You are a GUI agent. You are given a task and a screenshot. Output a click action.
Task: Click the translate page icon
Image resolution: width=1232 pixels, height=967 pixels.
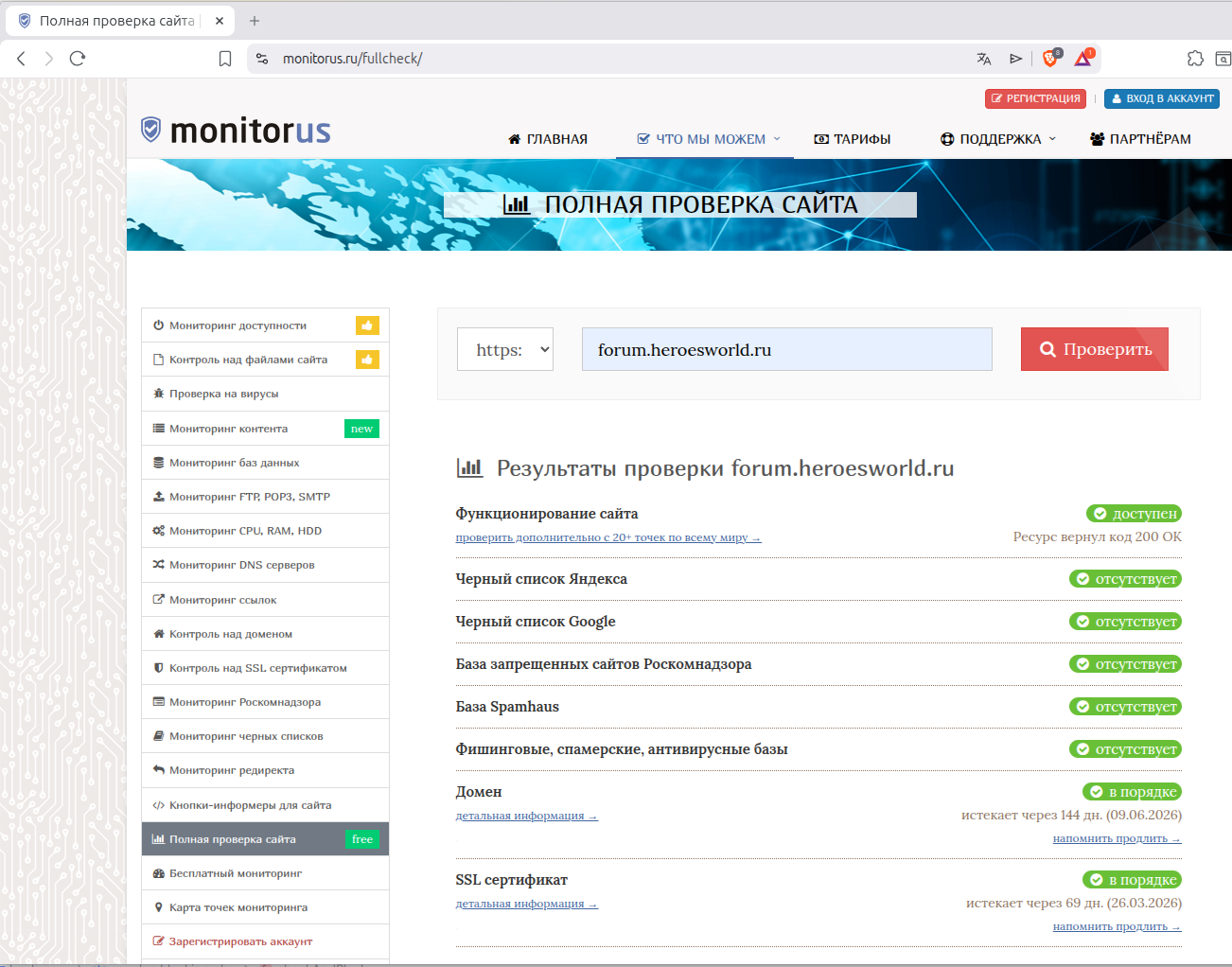click(x=984, y=59)
